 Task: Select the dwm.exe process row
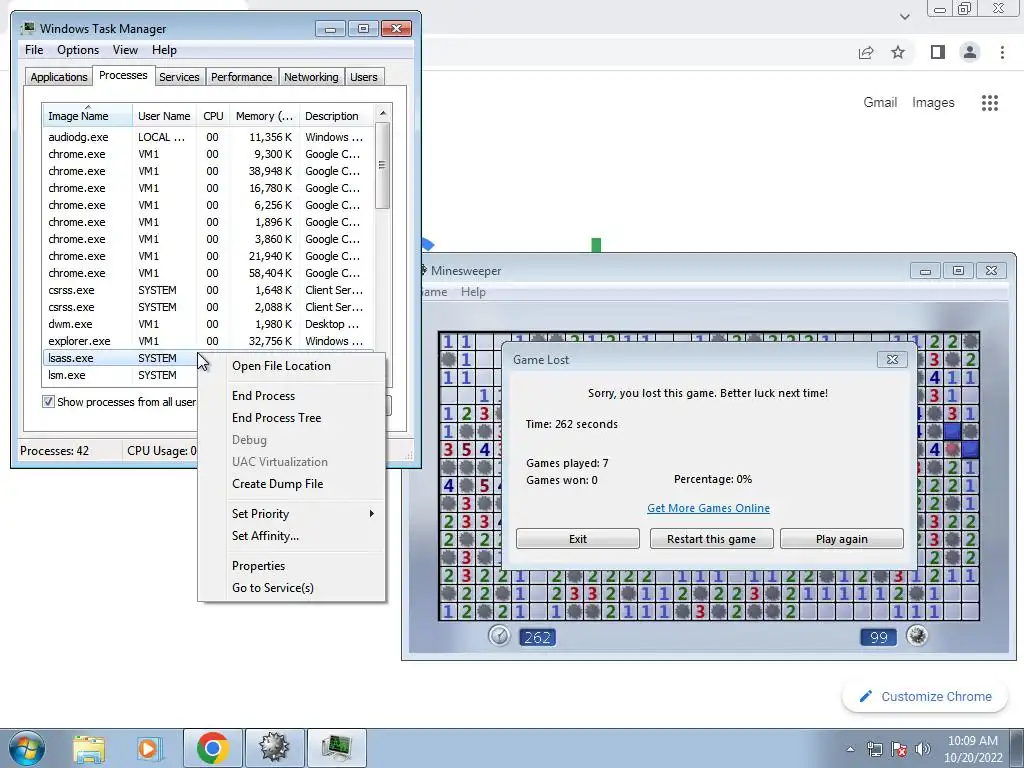pos(208,324)
